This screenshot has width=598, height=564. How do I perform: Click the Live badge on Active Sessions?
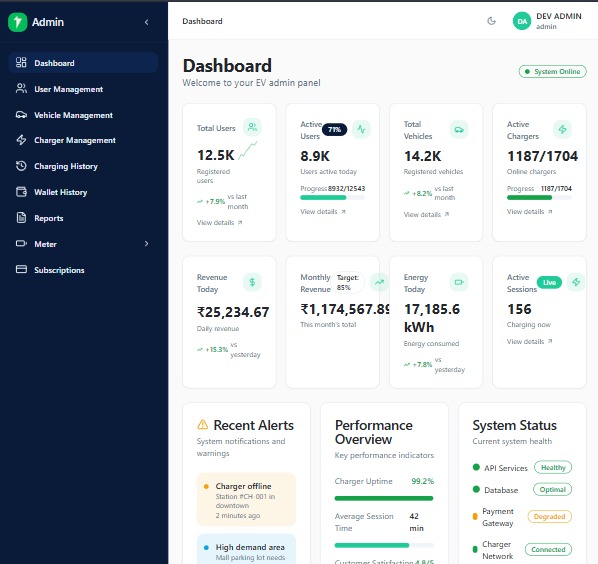click(549, 283)
